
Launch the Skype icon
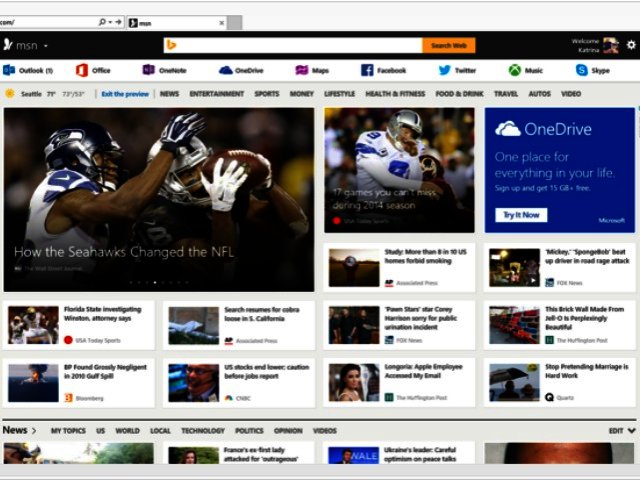pos(581,70)
